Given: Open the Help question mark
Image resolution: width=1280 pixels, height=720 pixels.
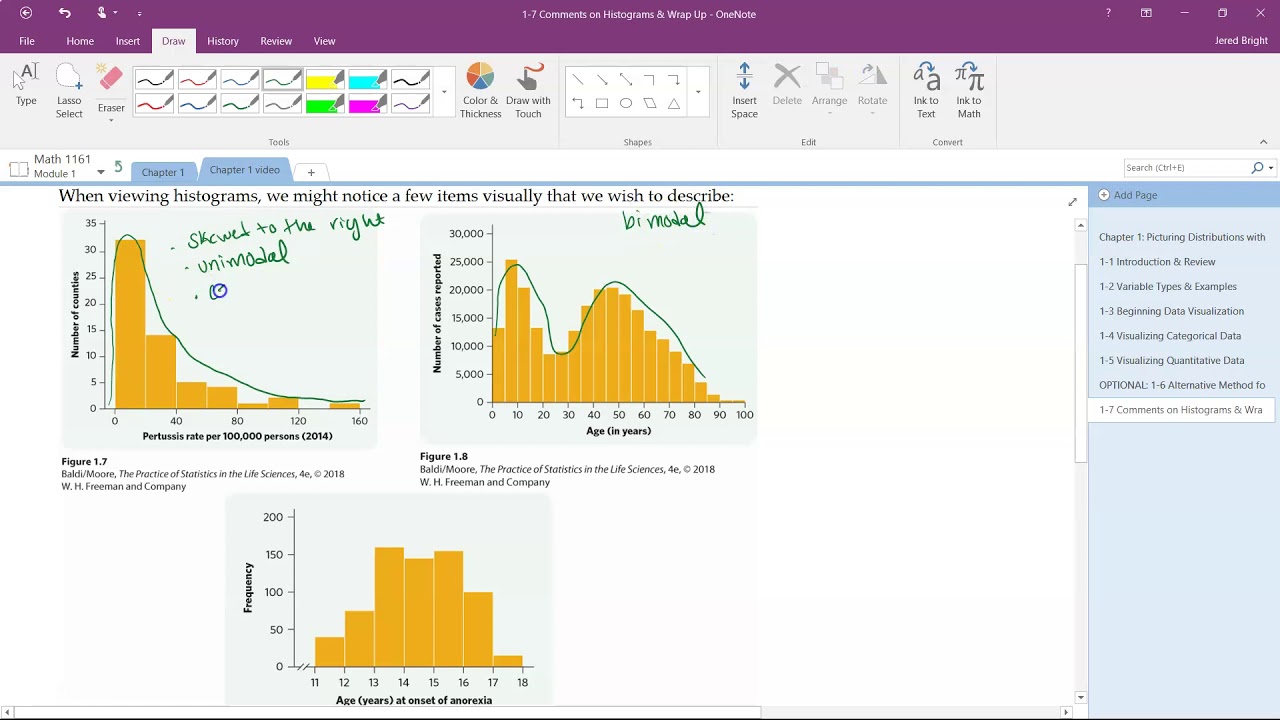Looking at the screenshot, I should pyautogui.click(x=1108, y=13).
